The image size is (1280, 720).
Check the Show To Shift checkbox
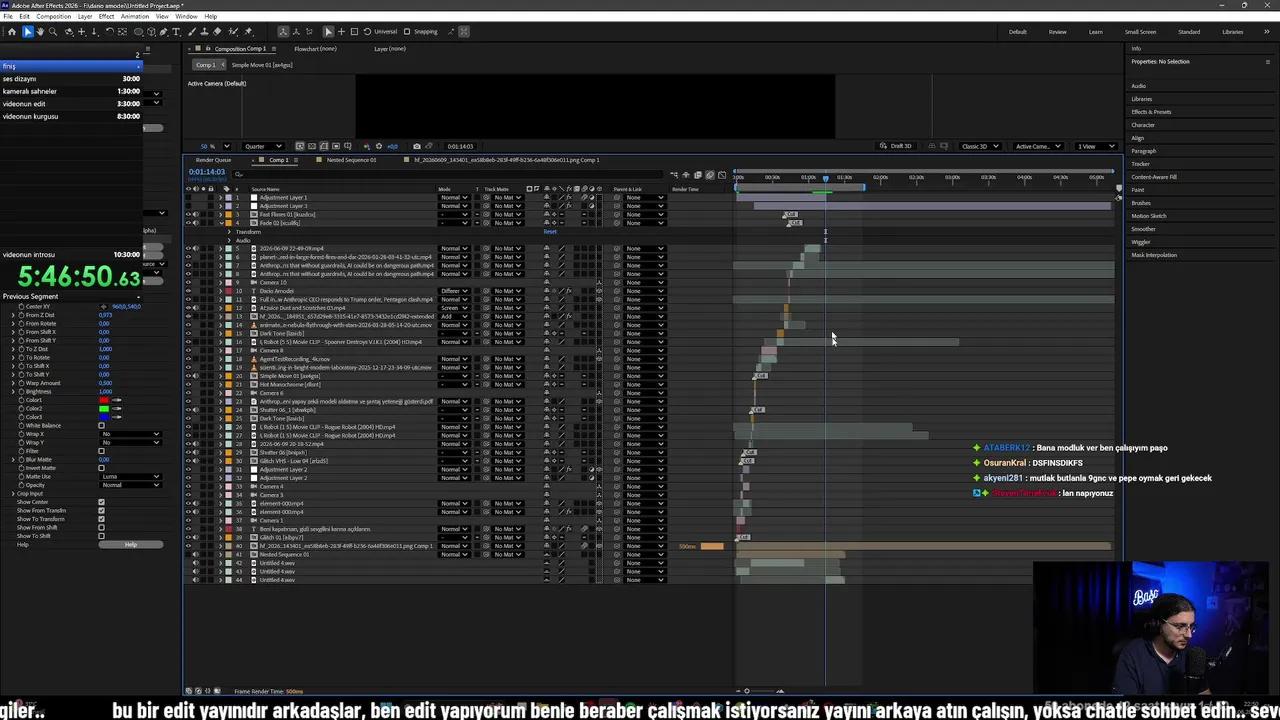click(101, 536)
